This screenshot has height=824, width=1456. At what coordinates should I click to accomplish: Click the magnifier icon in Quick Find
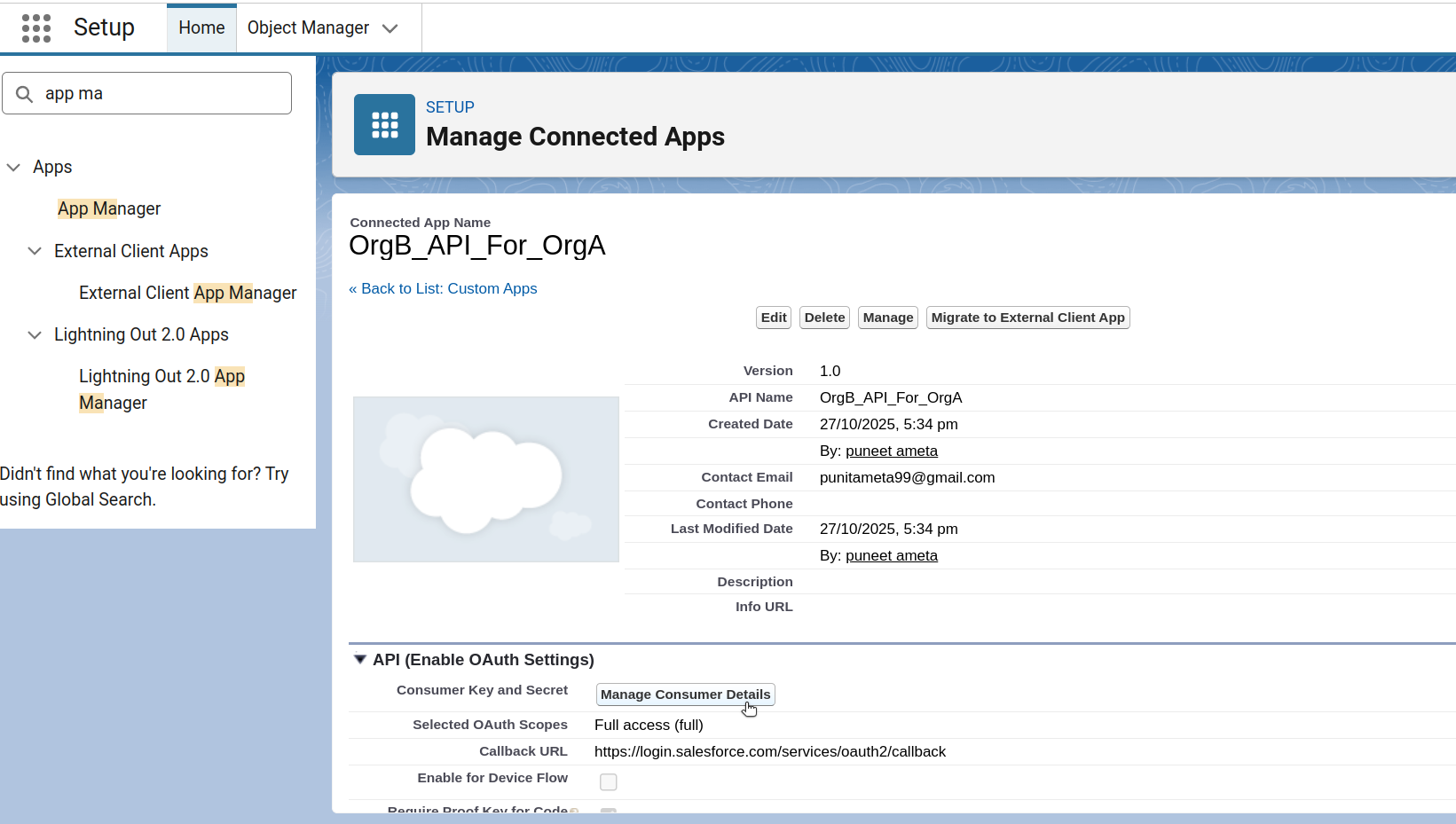24,92
